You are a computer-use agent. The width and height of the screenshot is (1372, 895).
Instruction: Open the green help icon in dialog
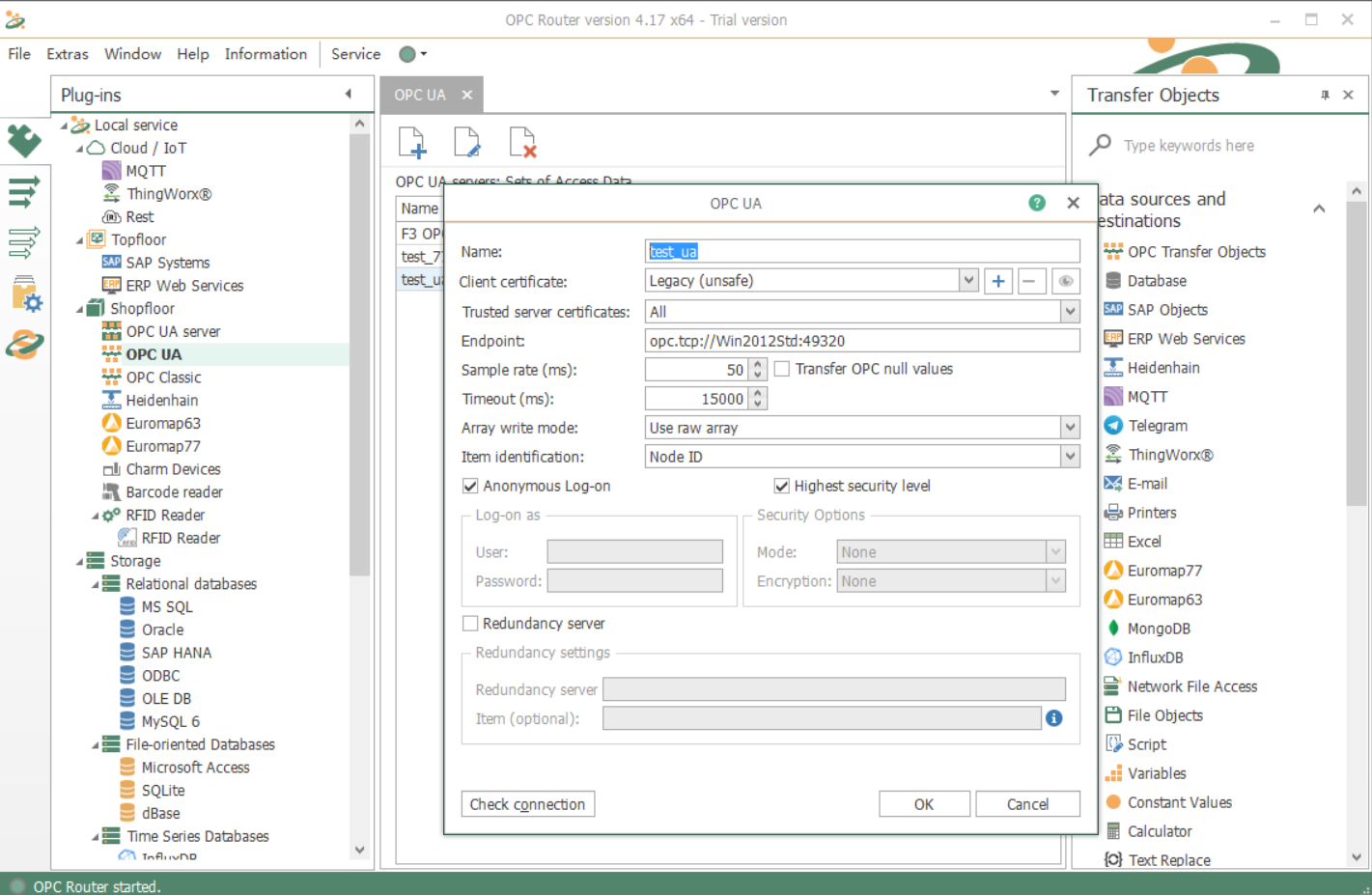pos(1037,203)
